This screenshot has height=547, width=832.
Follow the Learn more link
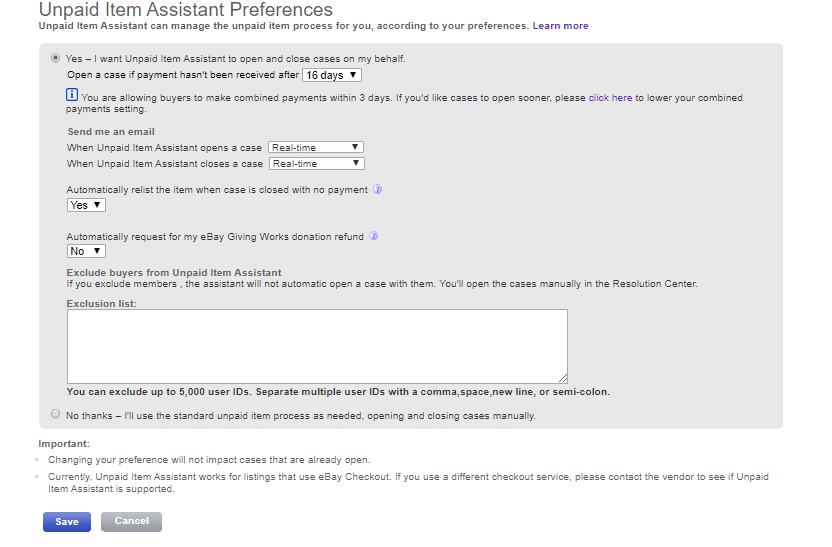pos(560,26)
